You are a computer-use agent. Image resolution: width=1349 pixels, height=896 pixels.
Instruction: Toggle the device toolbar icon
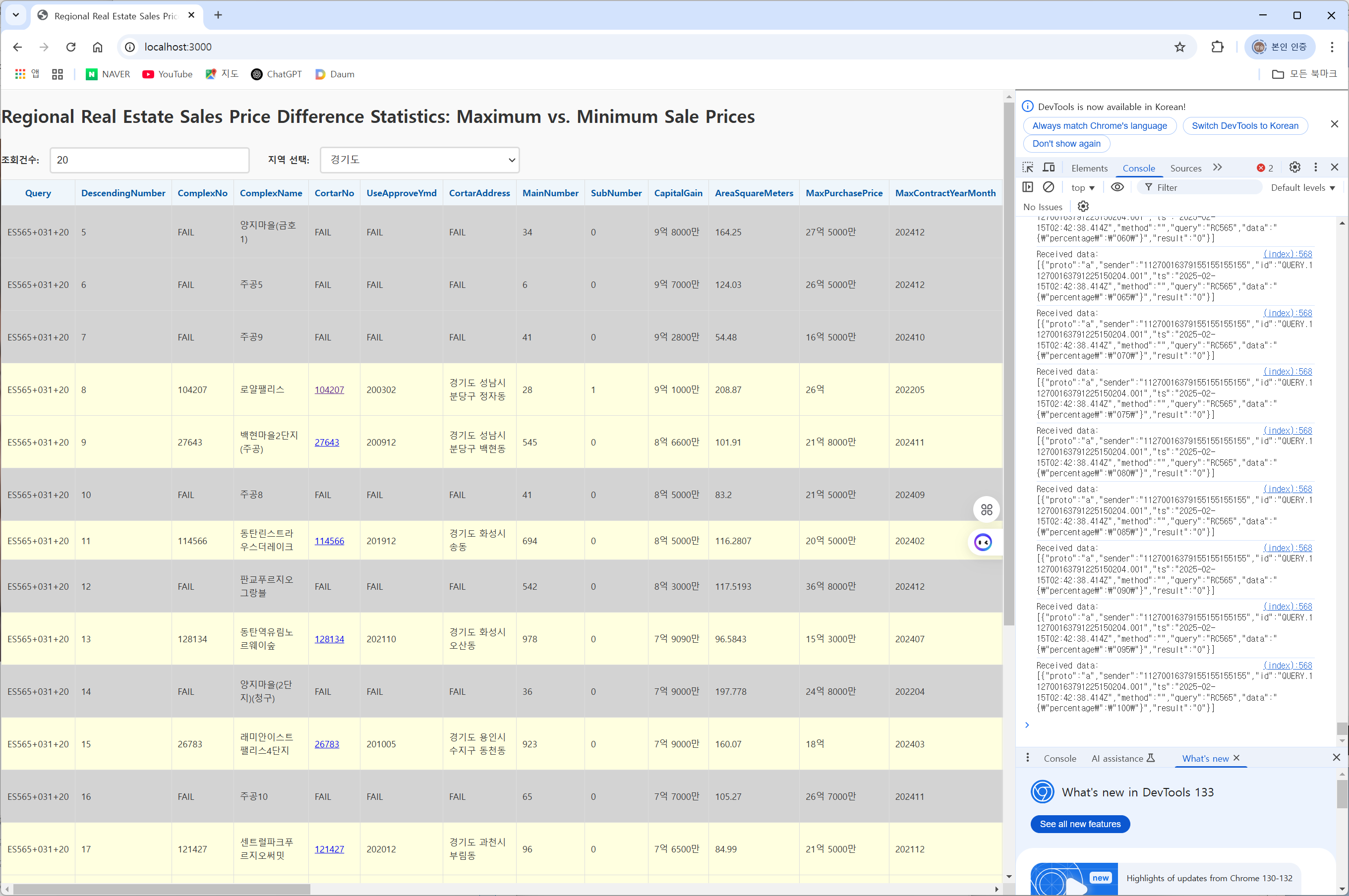coord(1049,168)
